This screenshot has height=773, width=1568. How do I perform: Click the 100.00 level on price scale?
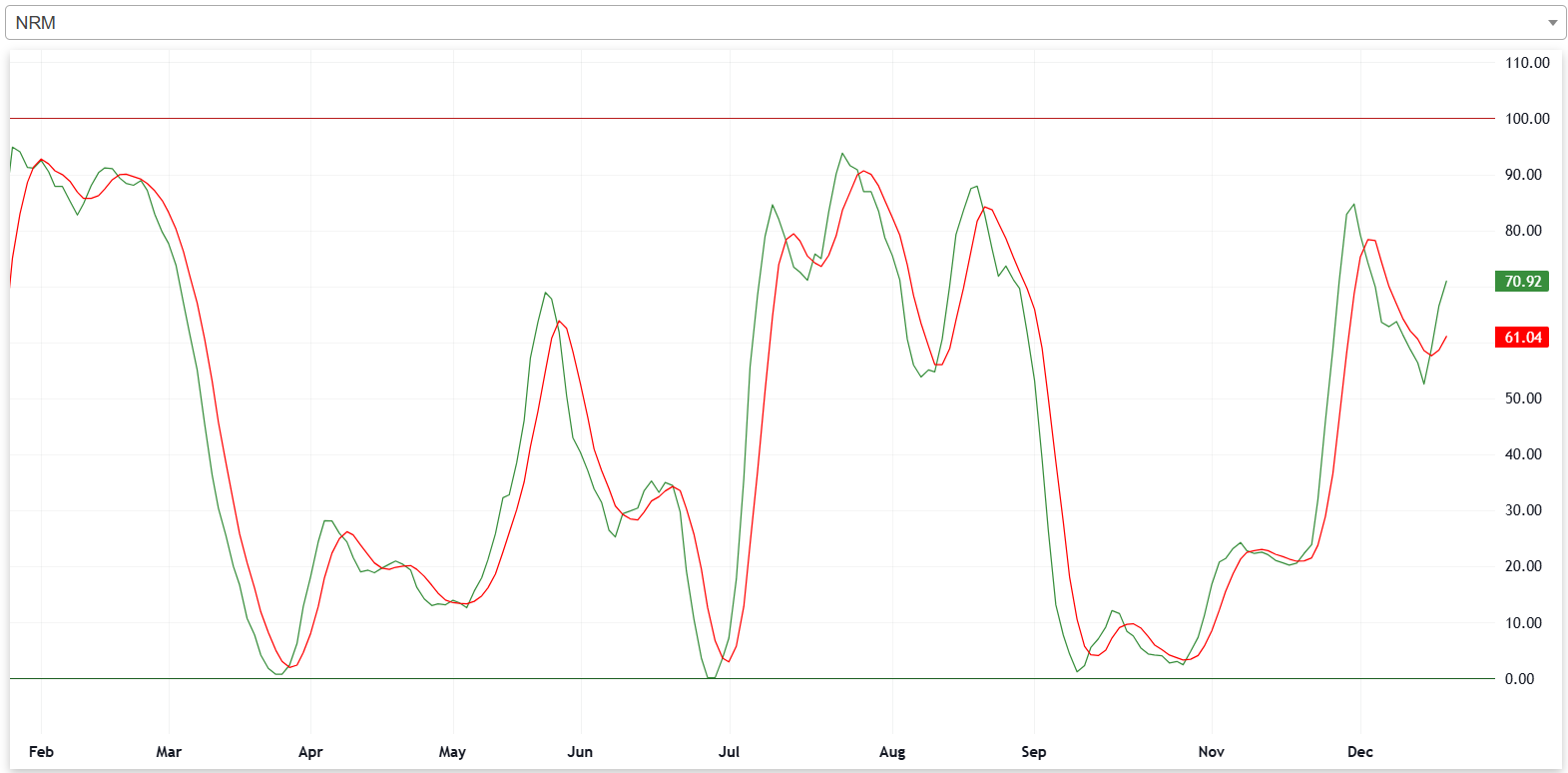point(1527,119)
